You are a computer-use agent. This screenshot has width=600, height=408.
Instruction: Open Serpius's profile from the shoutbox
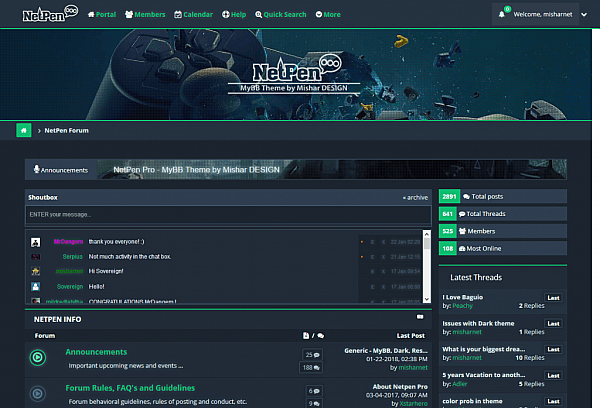point(73,256)
